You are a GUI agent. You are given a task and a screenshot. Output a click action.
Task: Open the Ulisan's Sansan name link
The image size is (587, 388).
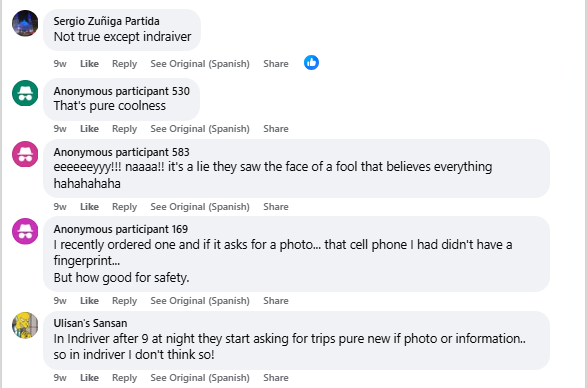click(90, 323)
